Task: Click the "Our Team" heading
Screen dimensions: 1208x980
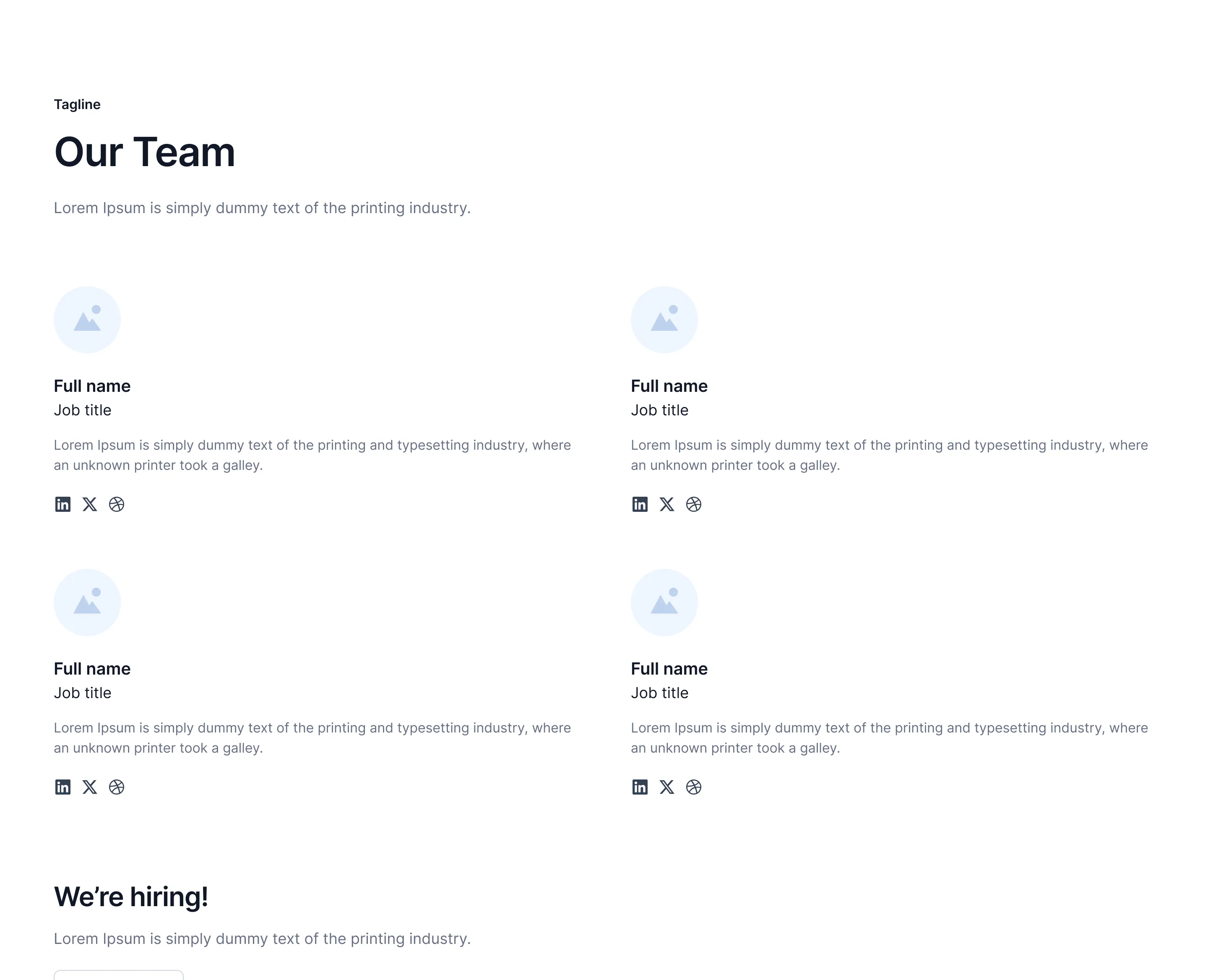Action: coord(145,152)
